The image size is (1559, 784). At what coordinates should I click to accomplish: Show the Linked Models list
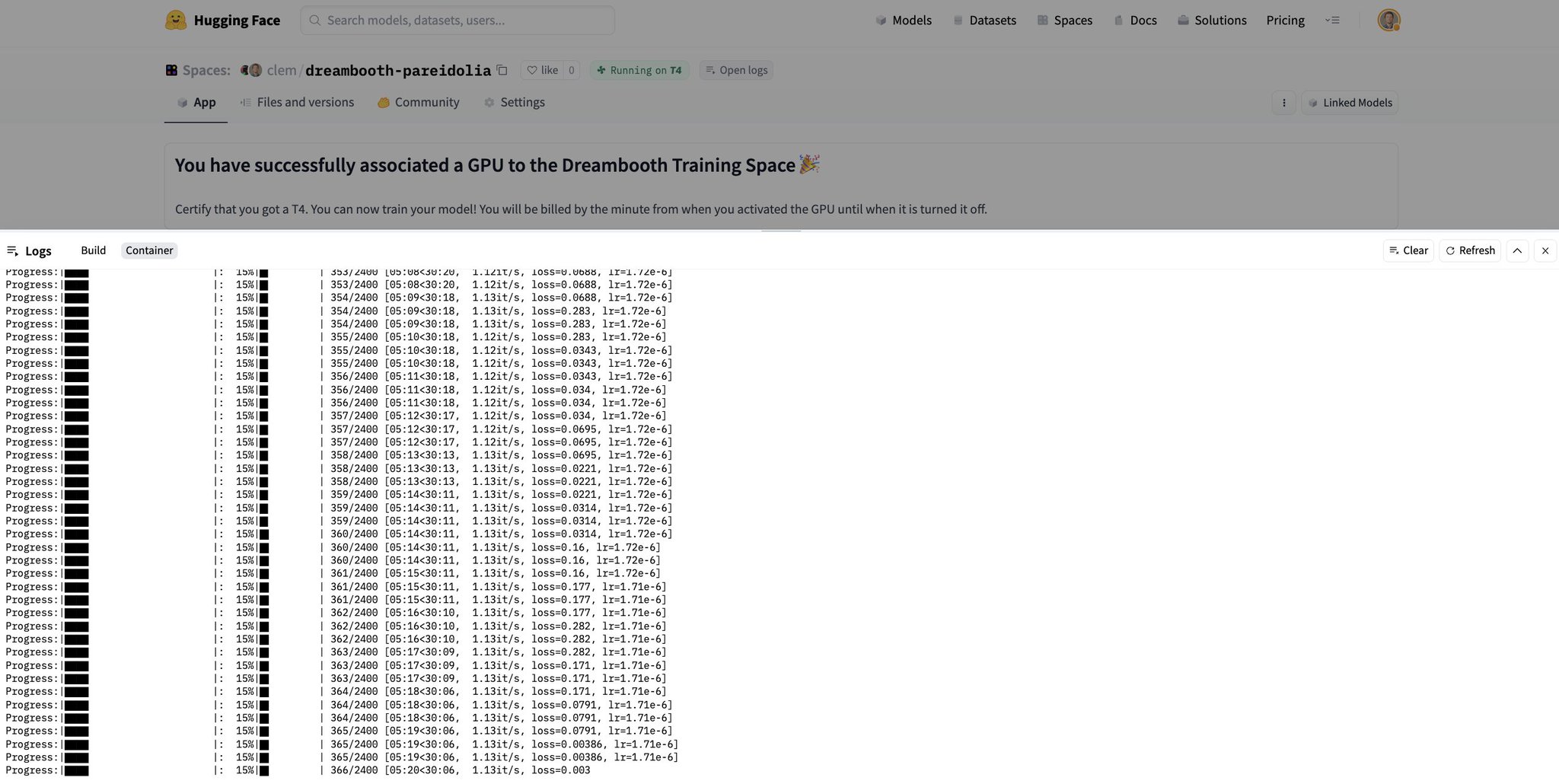tap(1350, 103)
